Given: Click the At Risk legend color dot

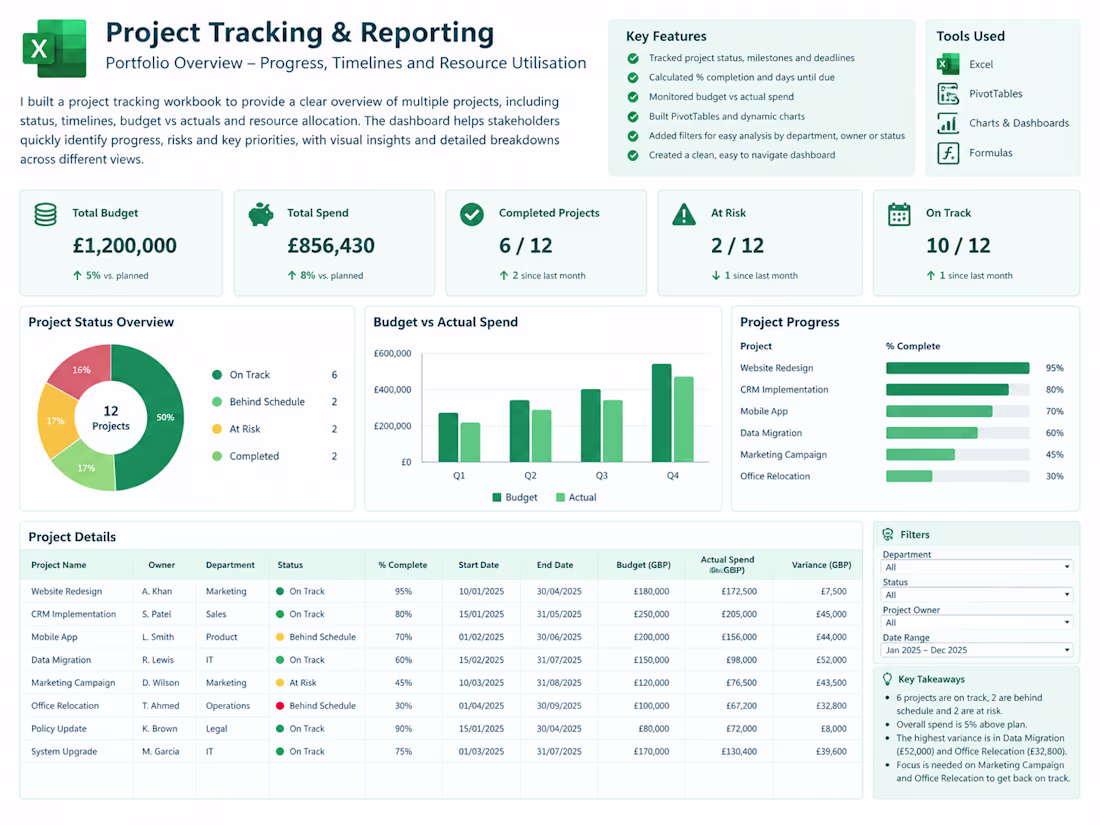Looking at the screenshot, I should click(217, 429).
